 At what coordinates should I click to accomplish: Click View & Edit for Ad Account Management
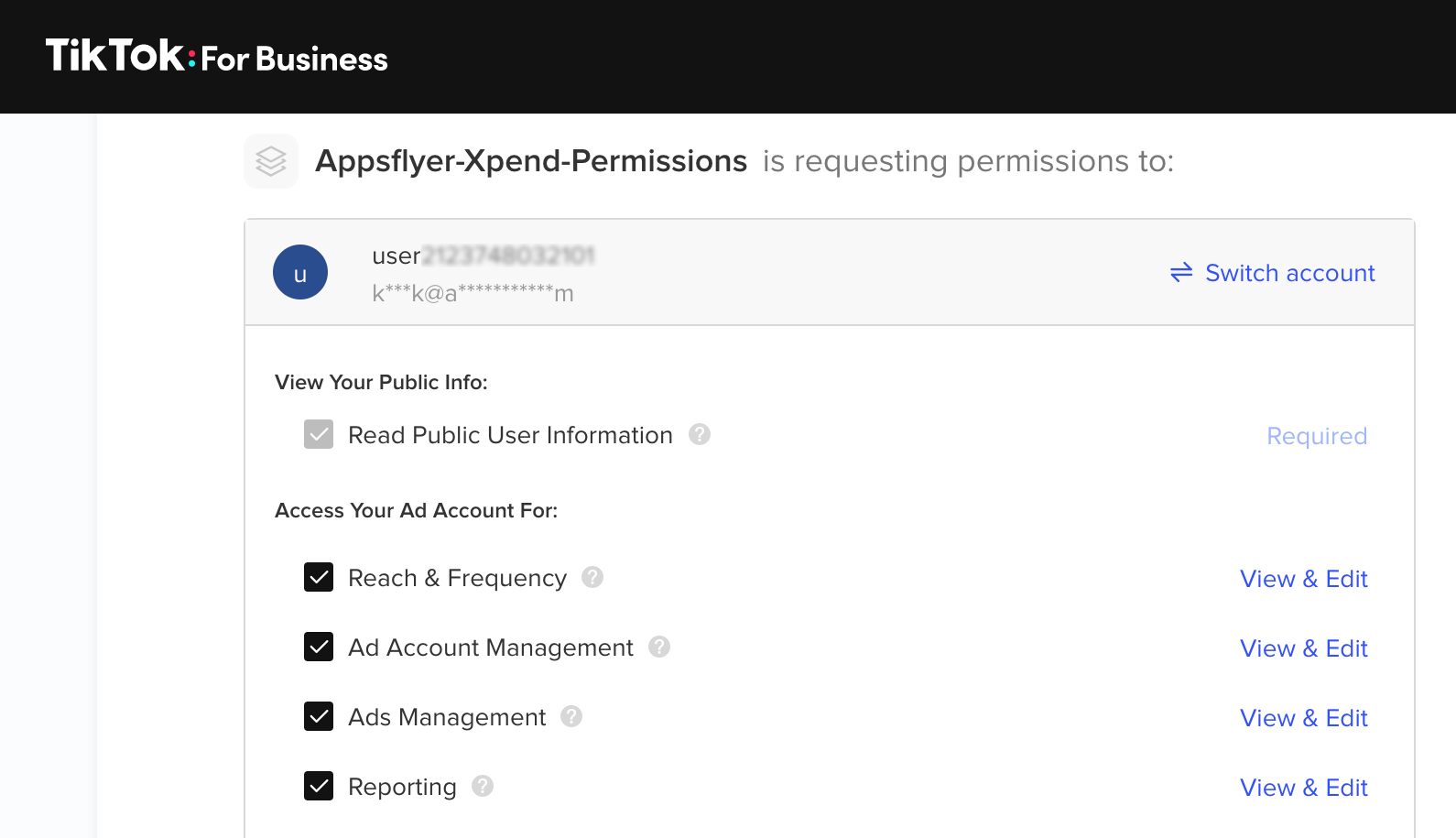1304,648
